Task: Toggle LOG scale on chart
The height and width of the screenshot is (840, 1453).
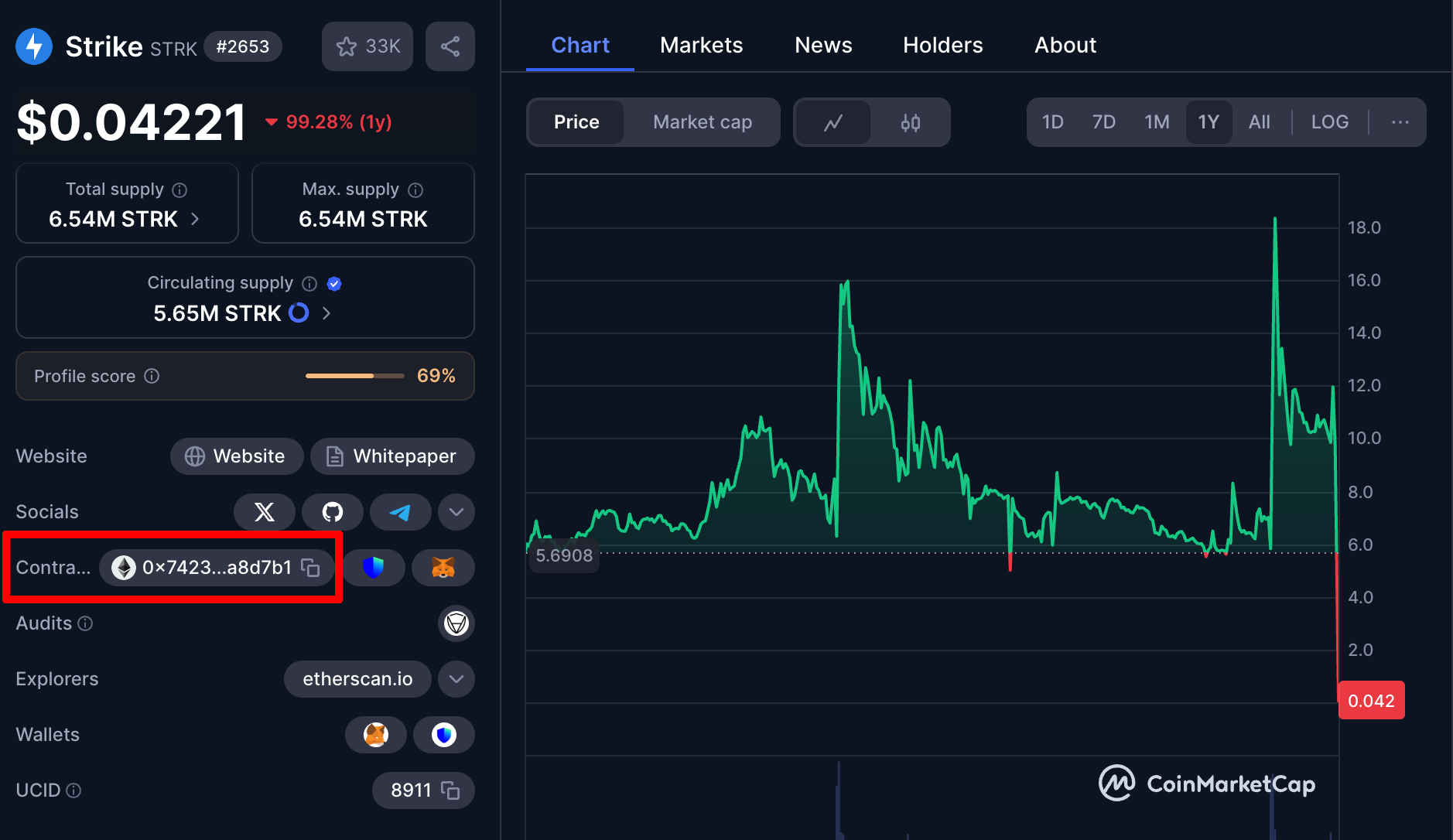Action: [1330, 122]
